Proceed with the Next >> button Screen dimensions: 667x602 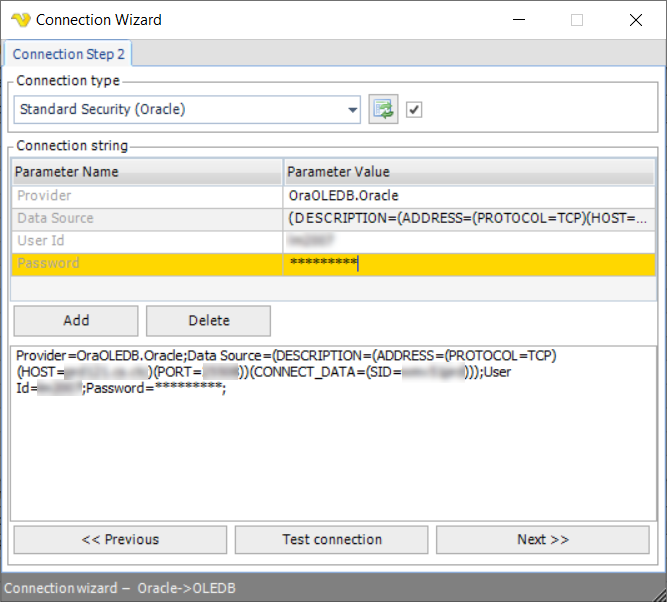tap(543, 539)
